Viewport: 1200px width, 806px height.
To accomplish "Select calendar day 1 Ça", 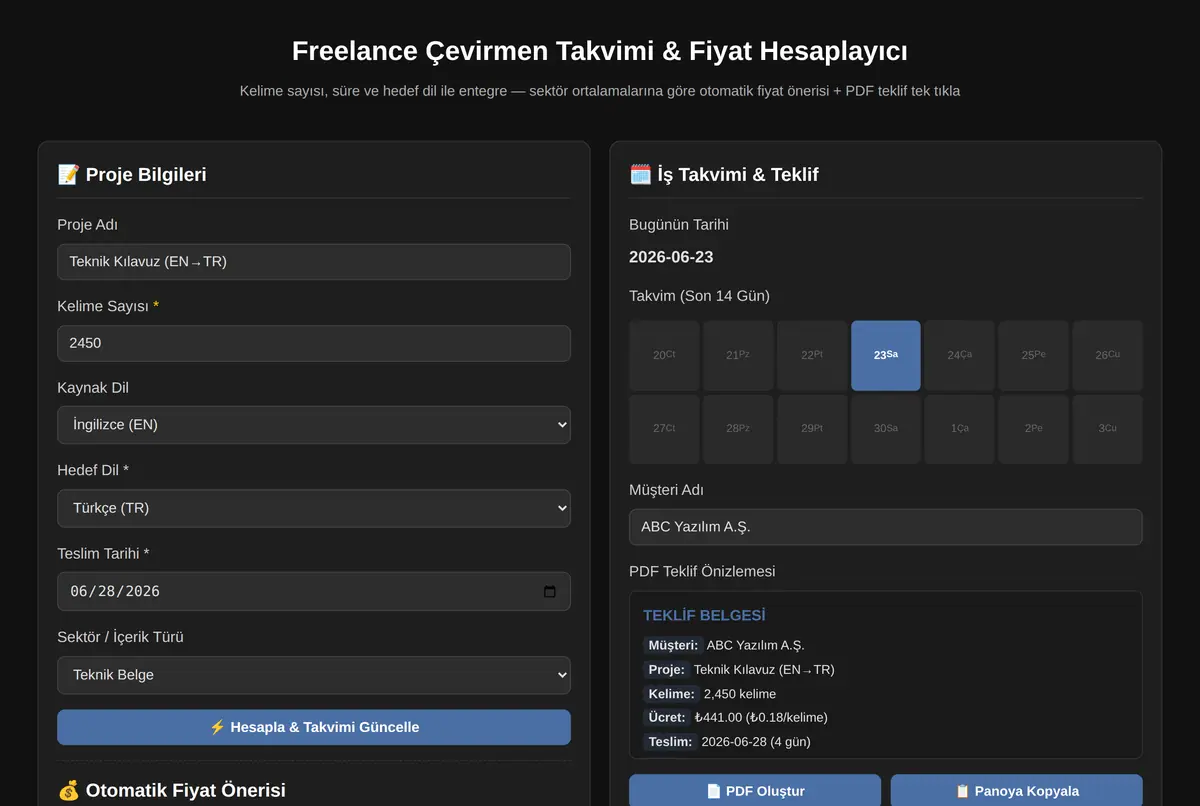I will 960,429.
